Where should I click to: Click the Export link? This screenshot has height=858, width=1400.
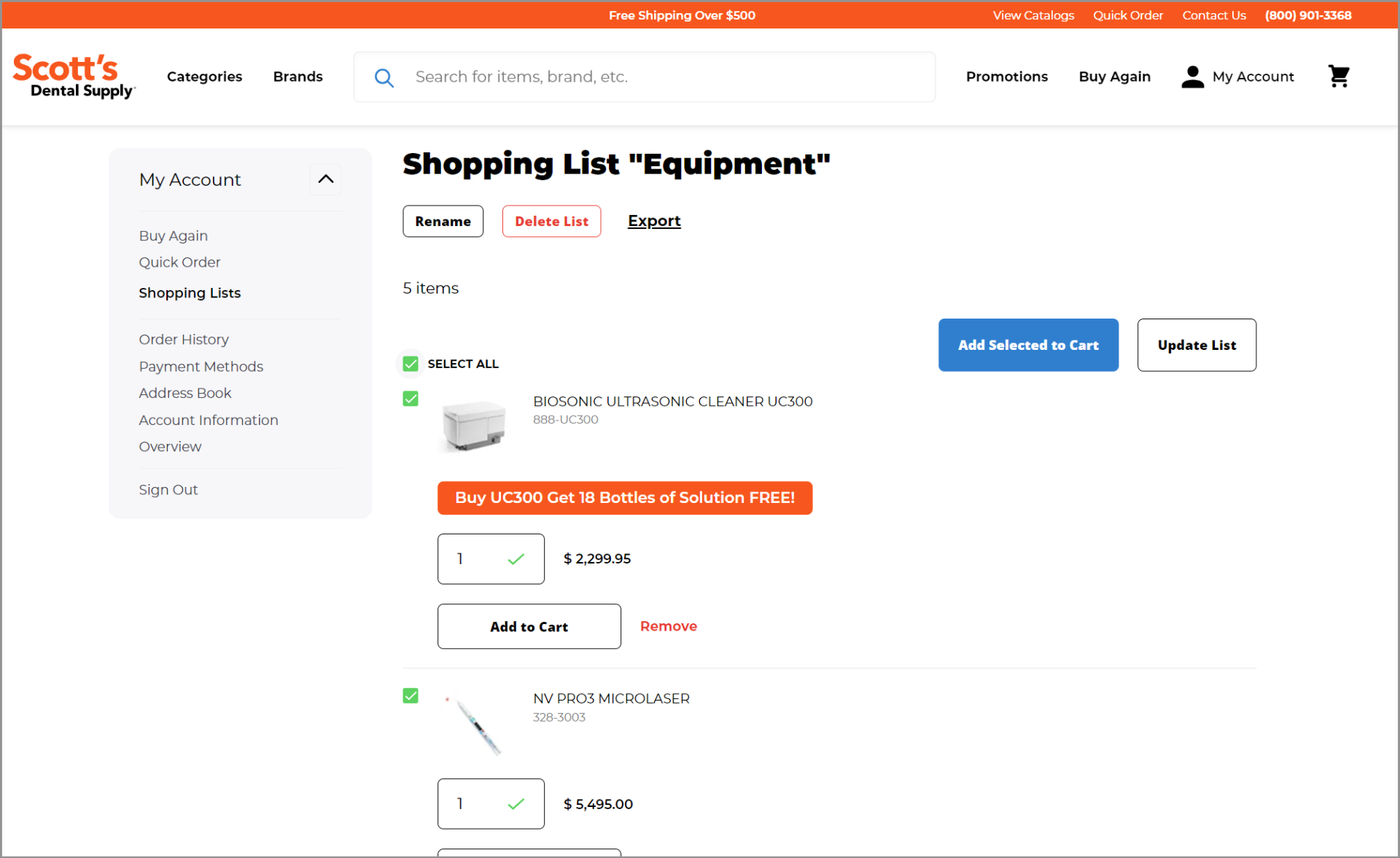tap(654, 221)
